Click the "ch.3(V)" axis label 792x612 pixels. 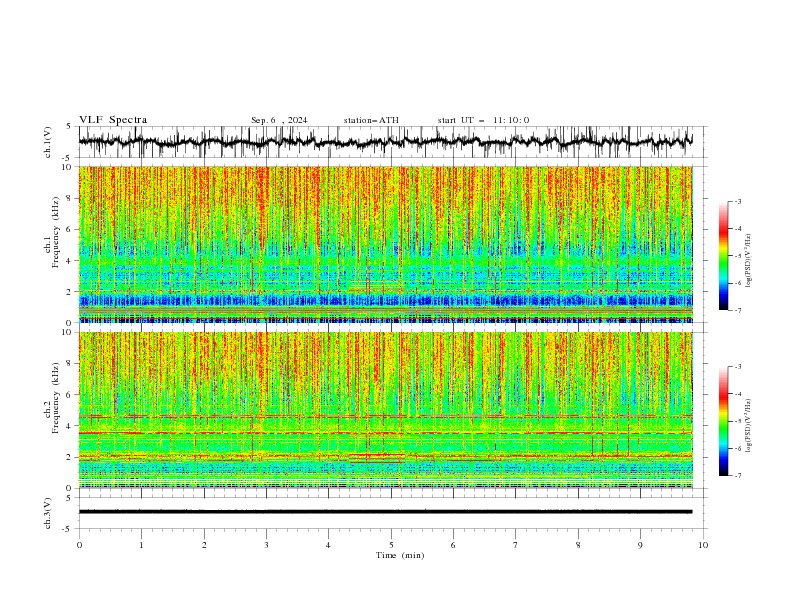(x=48, y=513)
